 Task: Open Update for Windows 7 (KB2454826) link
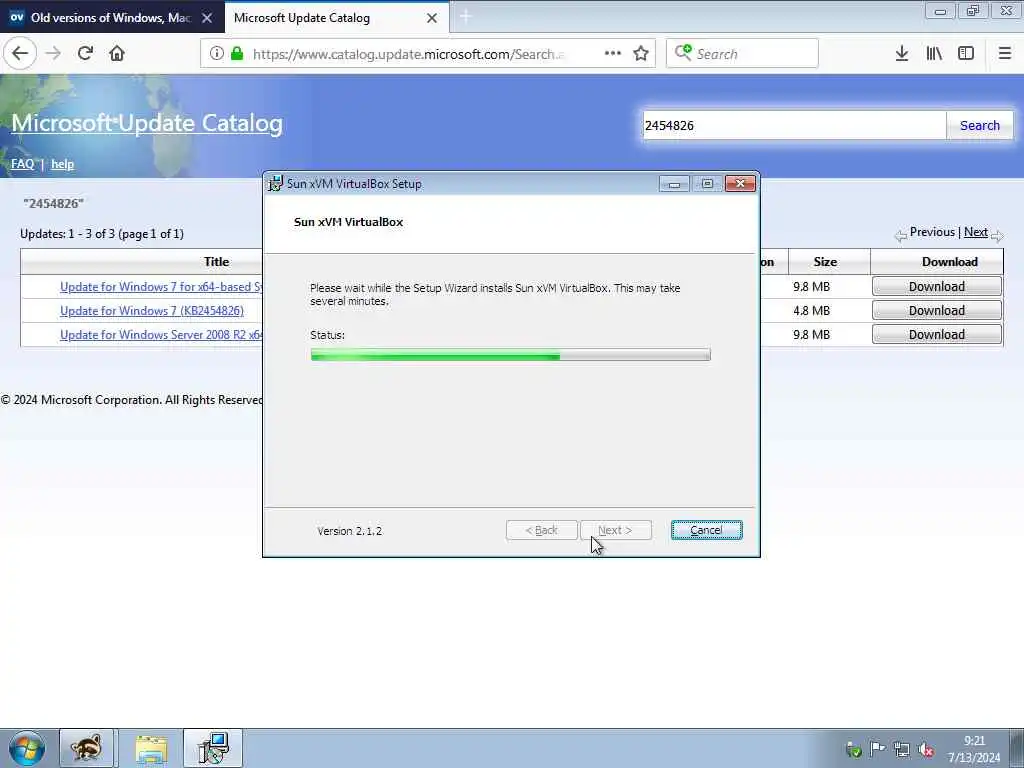pyautogui.click(x=152, y=311)
